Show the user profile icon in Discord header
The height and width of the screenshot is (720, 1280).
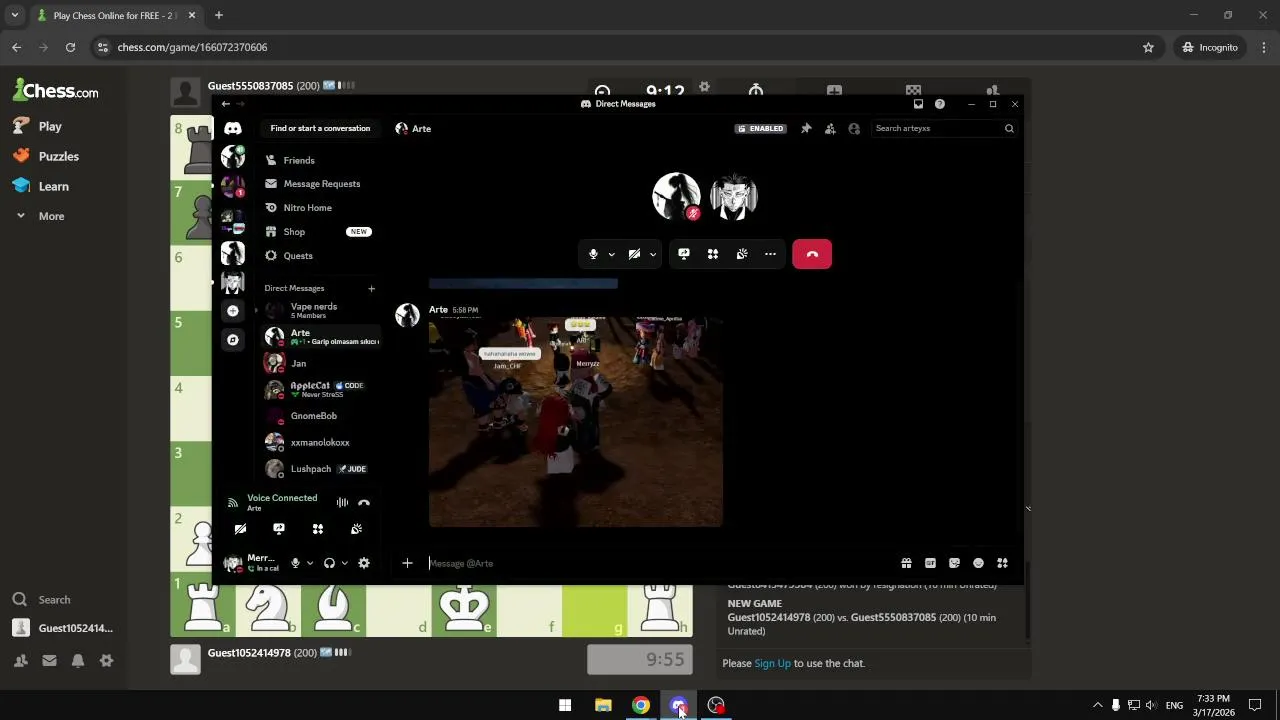(854, 128)
